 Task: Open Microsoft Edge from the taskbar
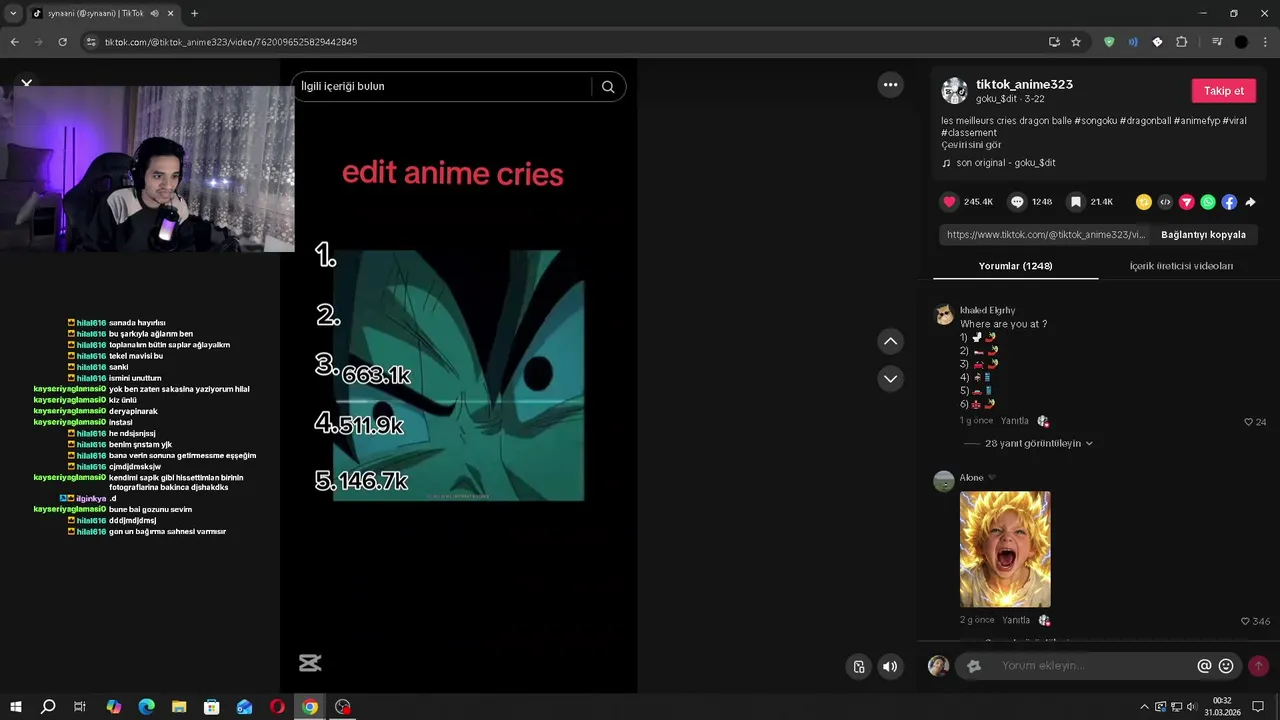(146, 707)
